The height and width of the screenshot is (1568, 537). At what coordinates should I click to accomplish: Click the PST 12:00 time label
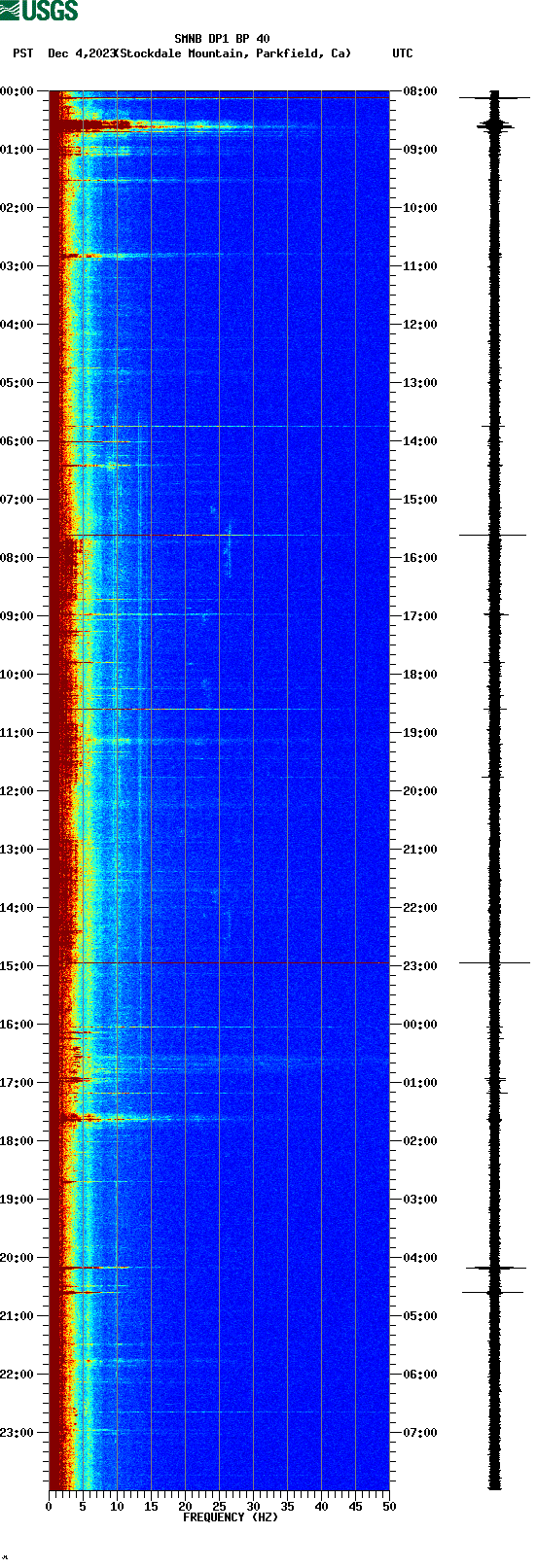coord(18,791)
